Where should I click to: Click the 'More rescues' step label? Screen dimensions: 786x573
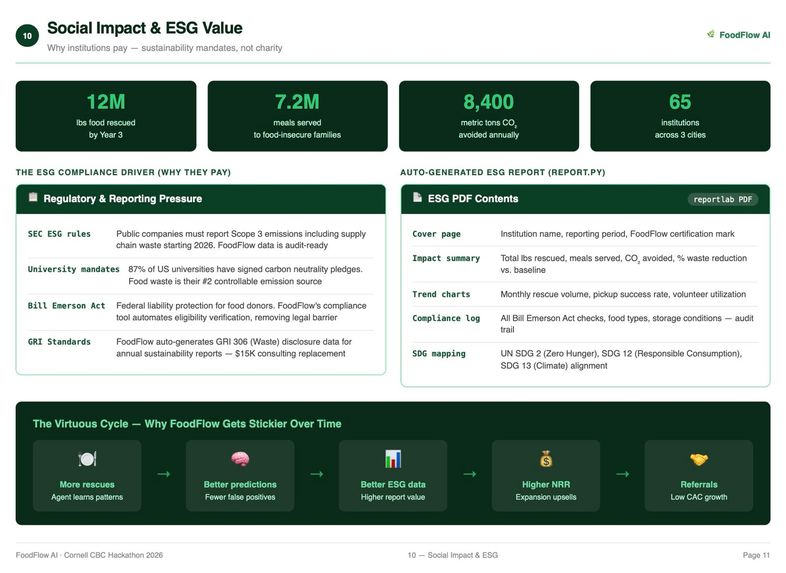87,484
